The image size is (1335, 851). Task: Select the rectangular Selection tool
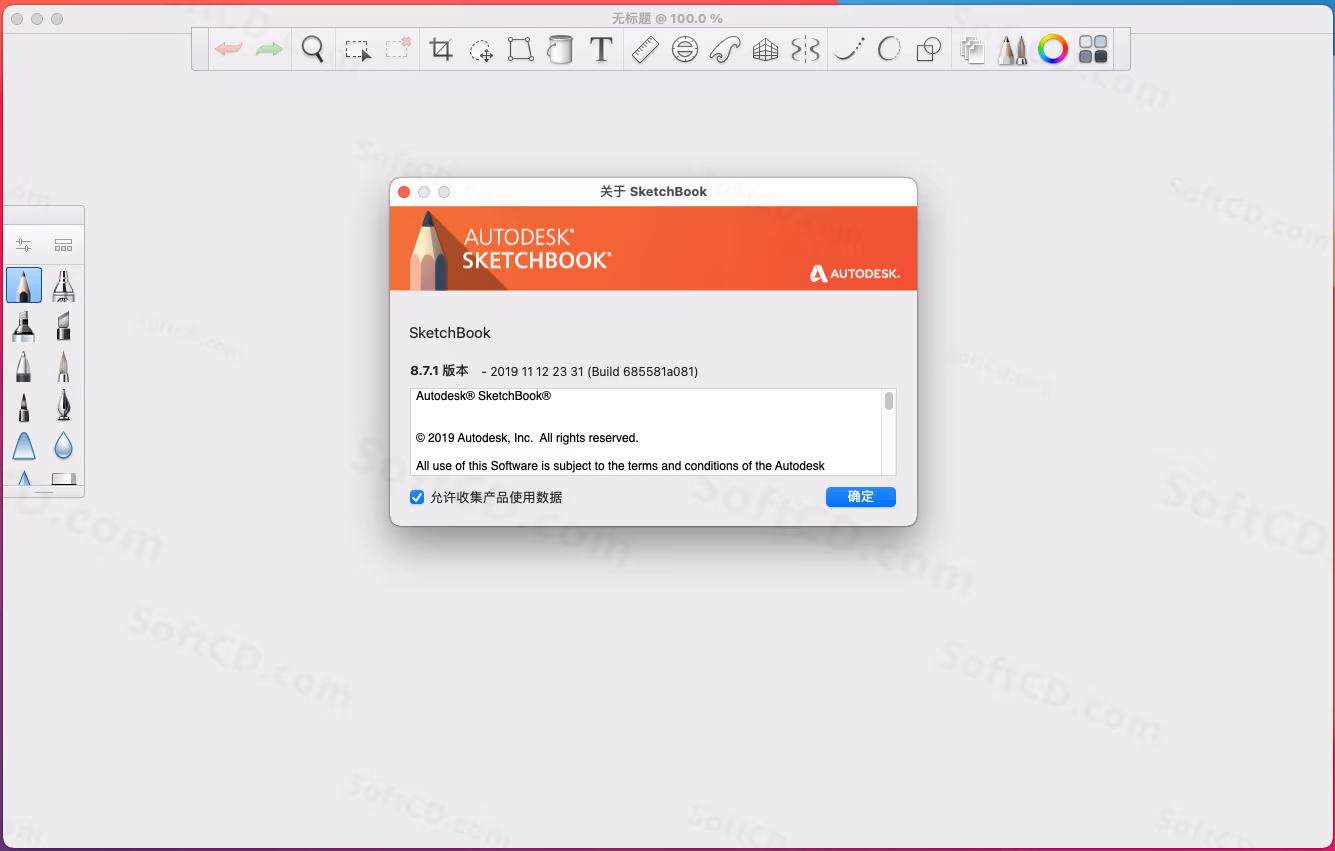pos(357,49)
